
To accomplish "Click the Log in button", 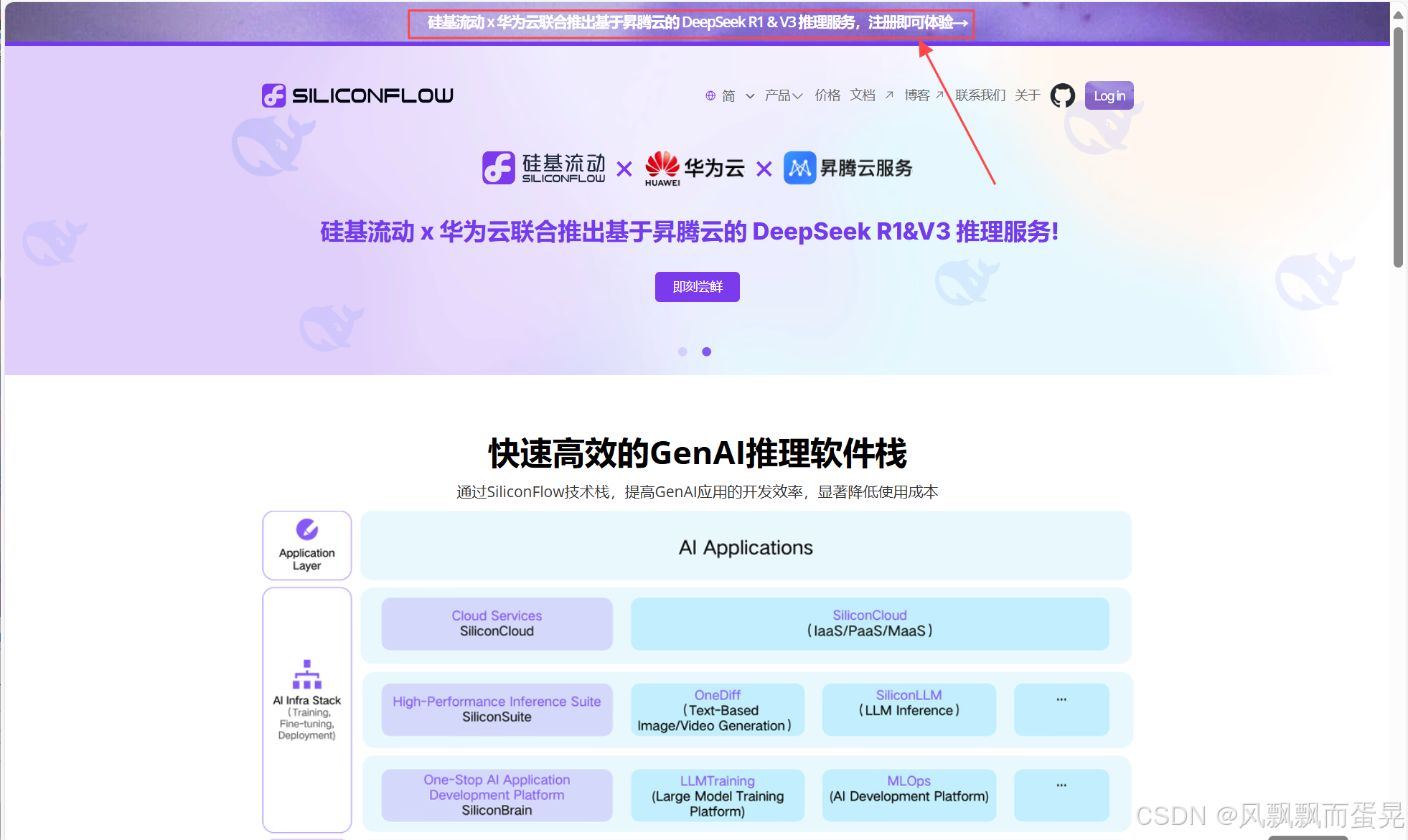I will click(1109, 95).
